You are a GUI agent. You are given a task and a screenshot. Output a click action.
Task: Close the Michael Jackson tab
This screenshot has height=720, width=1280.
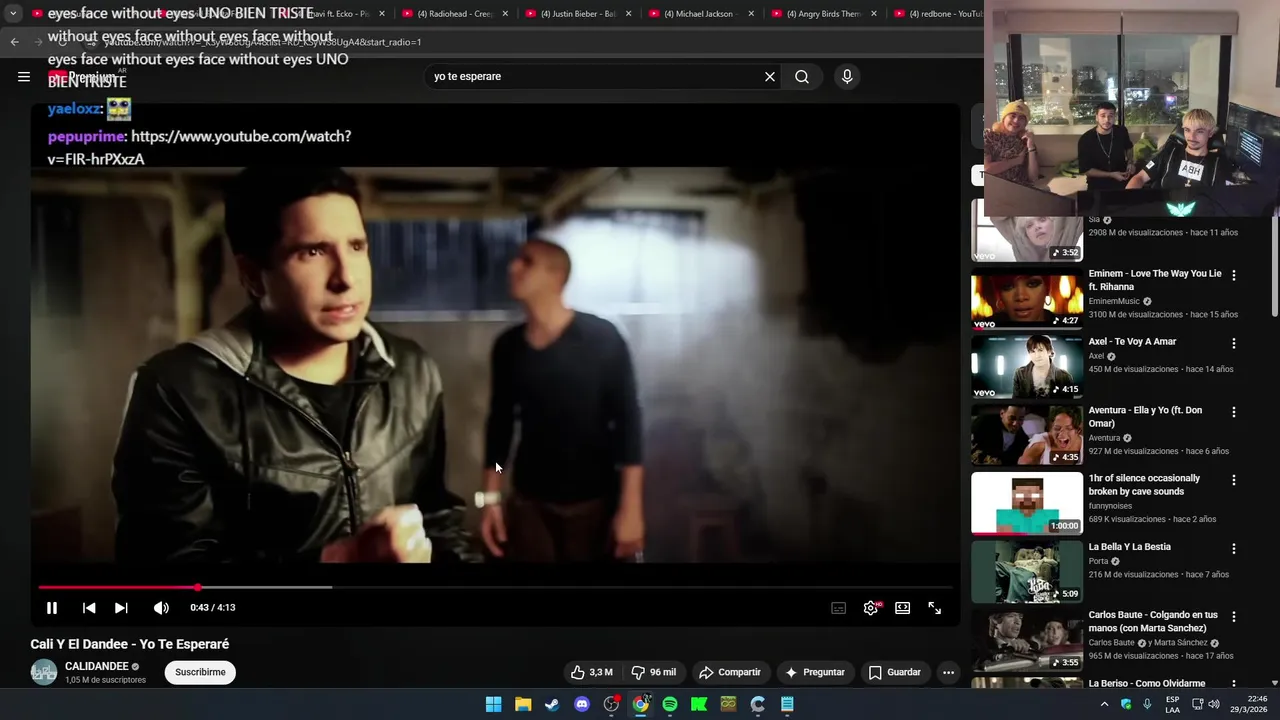[751, 14]
